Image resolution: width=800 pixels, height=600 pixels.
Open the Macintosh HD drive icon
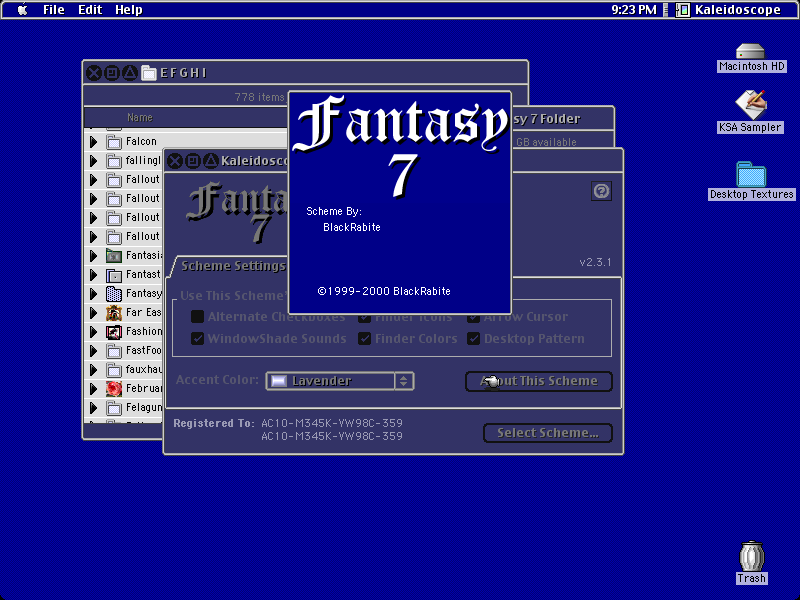coord(750,51)
